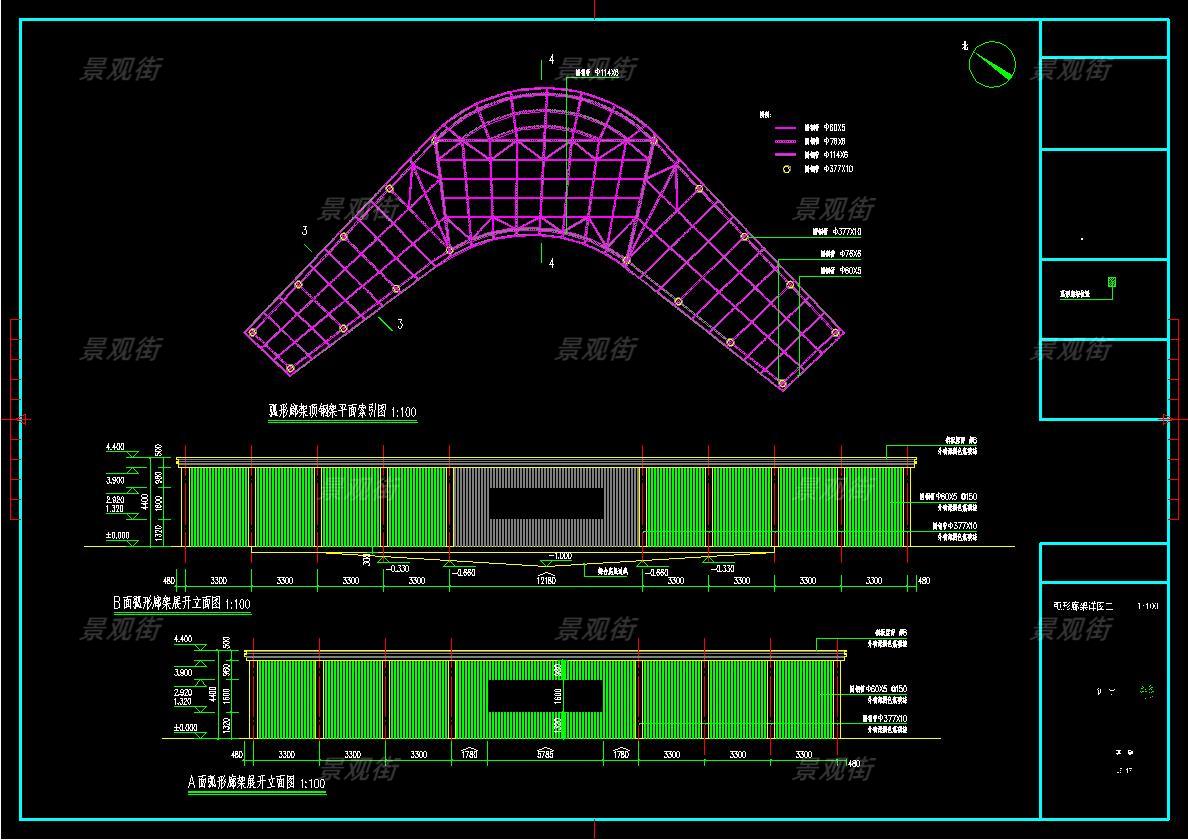Viewport: 1188px width, 840px height.
Task: Click the Φ114X6 leader label above the arch
Action: (x=598, y=73)
